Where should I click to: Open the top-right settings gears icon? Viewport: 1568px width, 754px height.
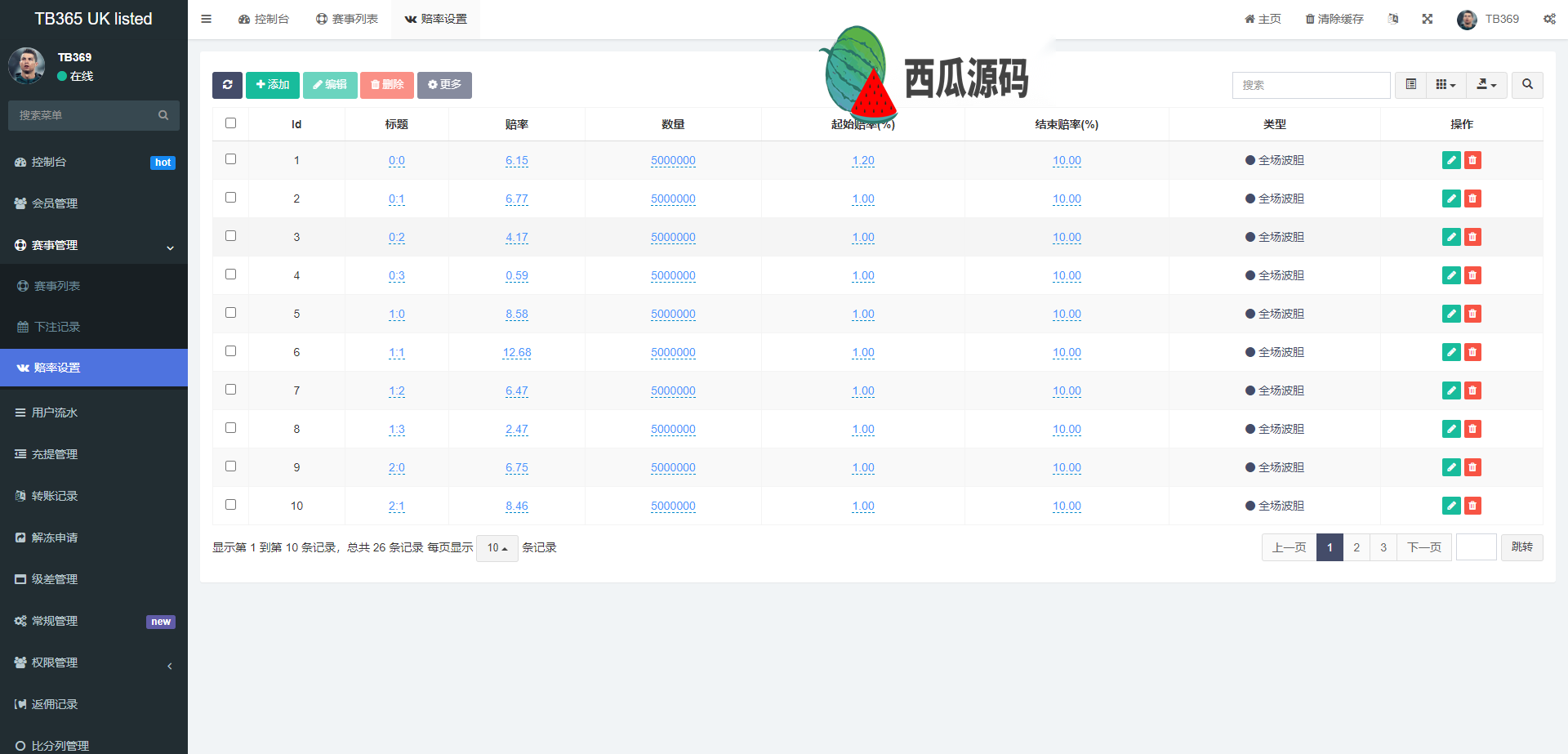[x=1549, y=19]
